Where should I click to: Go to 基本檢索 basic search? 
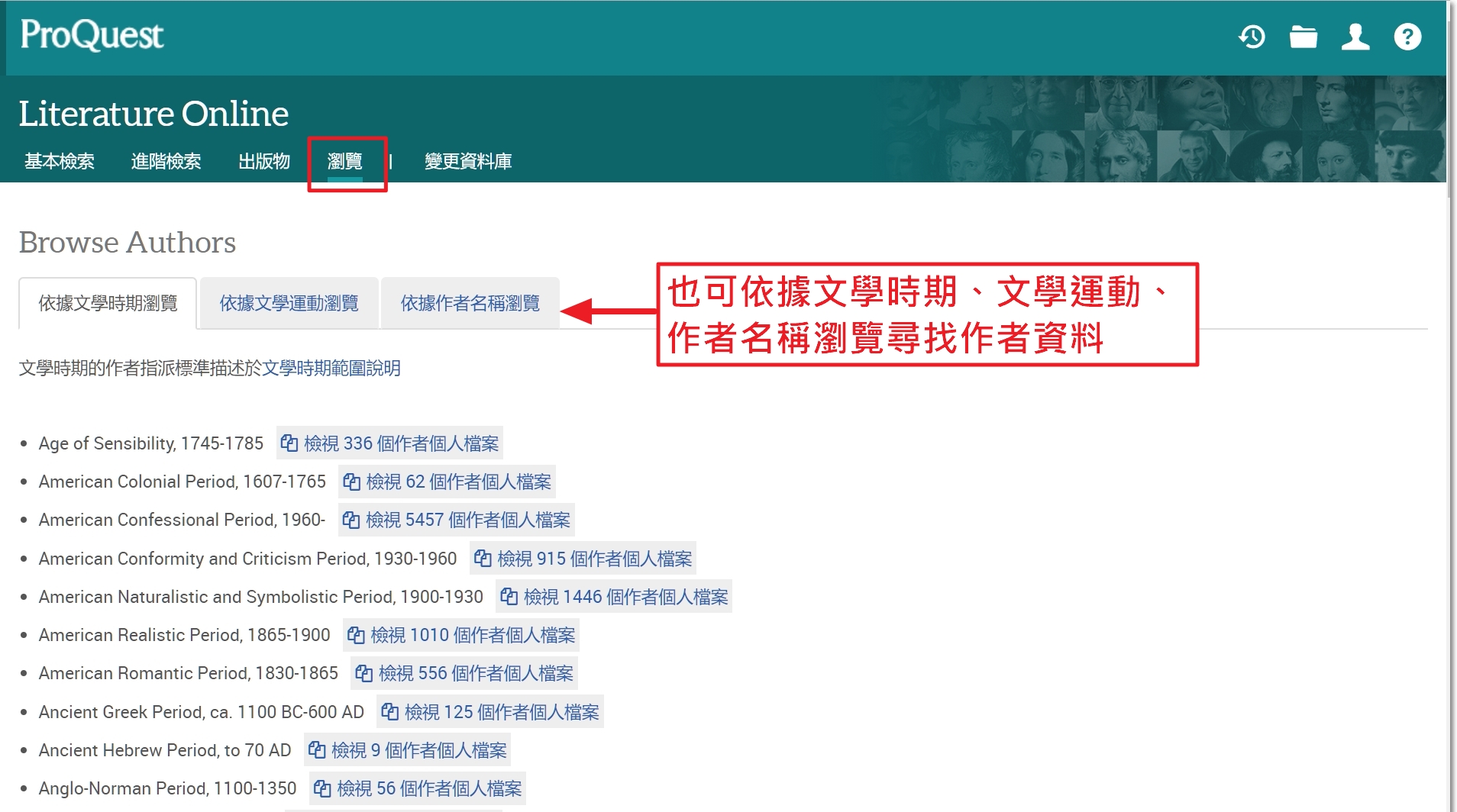pyautogui.click(x=60, y=161)
